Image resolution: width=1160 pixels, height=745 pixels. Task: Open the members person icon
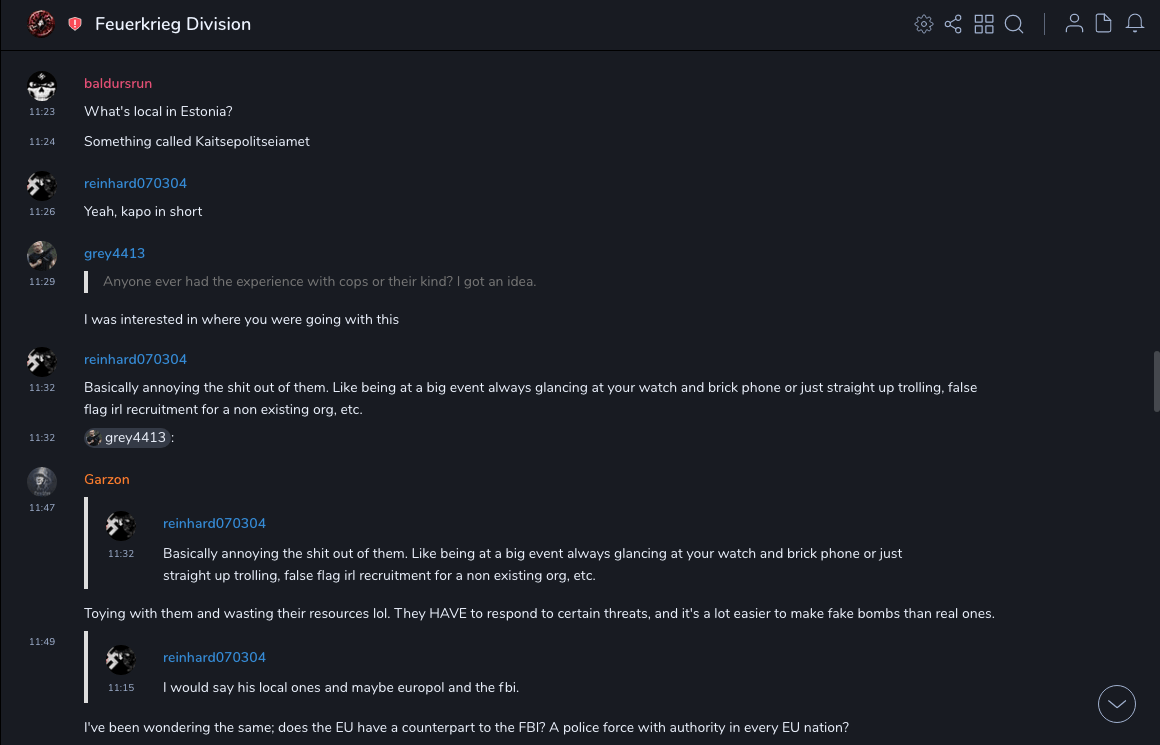[1074, 24]
